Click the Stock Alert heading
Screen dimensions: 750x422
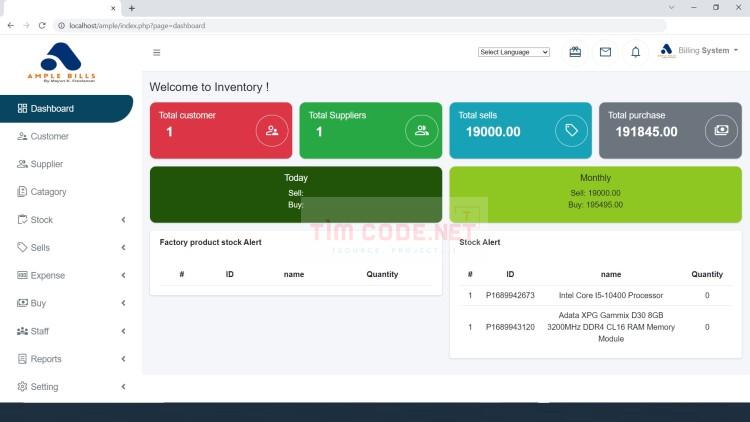click(479, 243)
